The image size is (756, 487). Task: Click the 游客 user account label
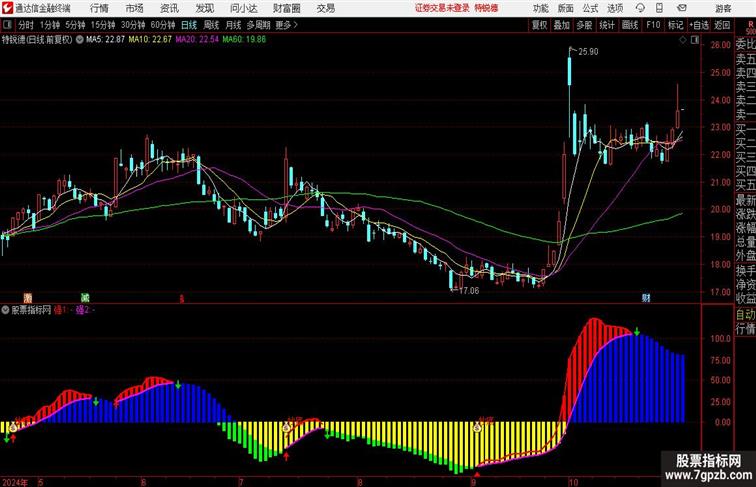723,8
